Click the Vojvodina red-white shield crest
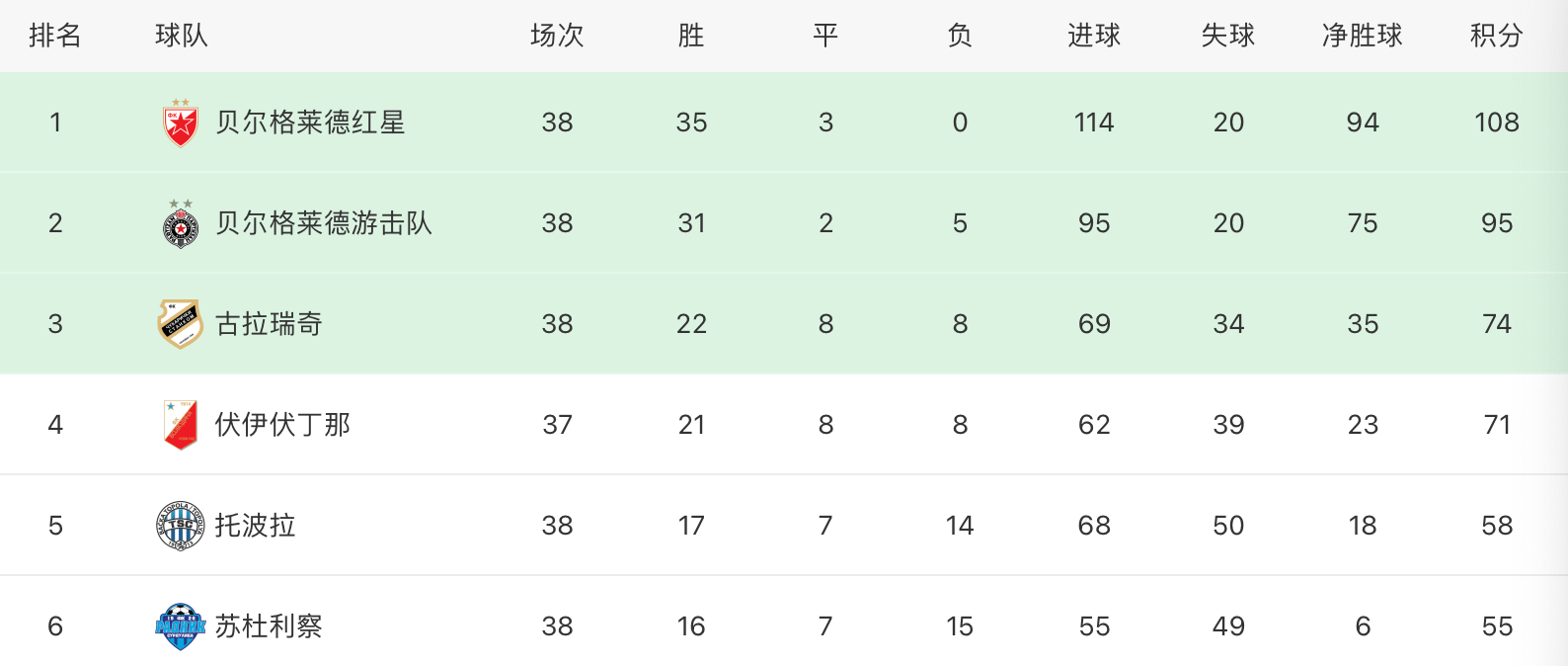This screenshot has width=1568, height=666. click(x=181, y=425)
